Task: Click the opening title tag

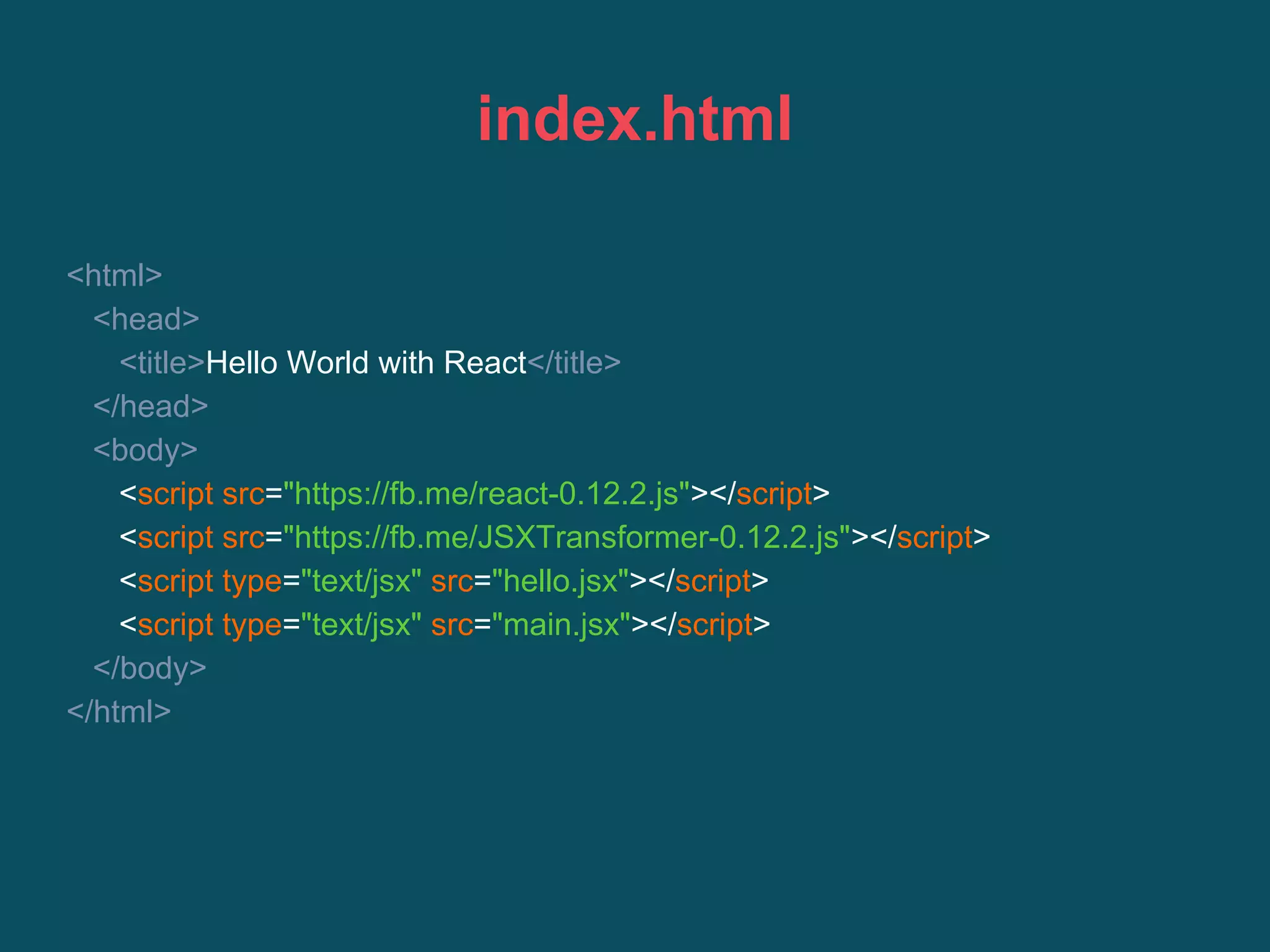Action: [162, 363]
